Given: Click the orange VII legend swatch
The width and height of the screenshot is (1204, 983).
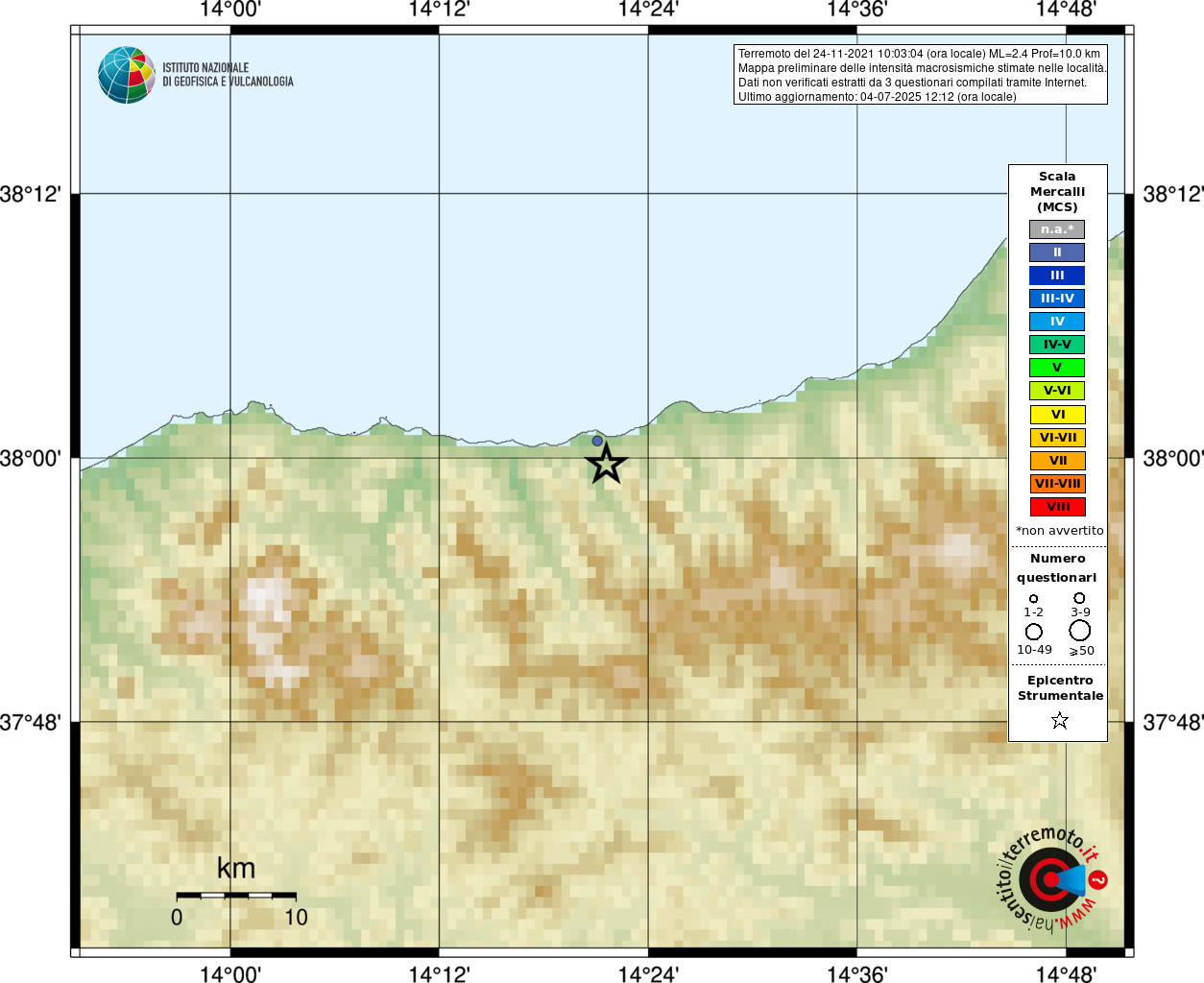Looking at the screenshot, I should pos(1057,461).
